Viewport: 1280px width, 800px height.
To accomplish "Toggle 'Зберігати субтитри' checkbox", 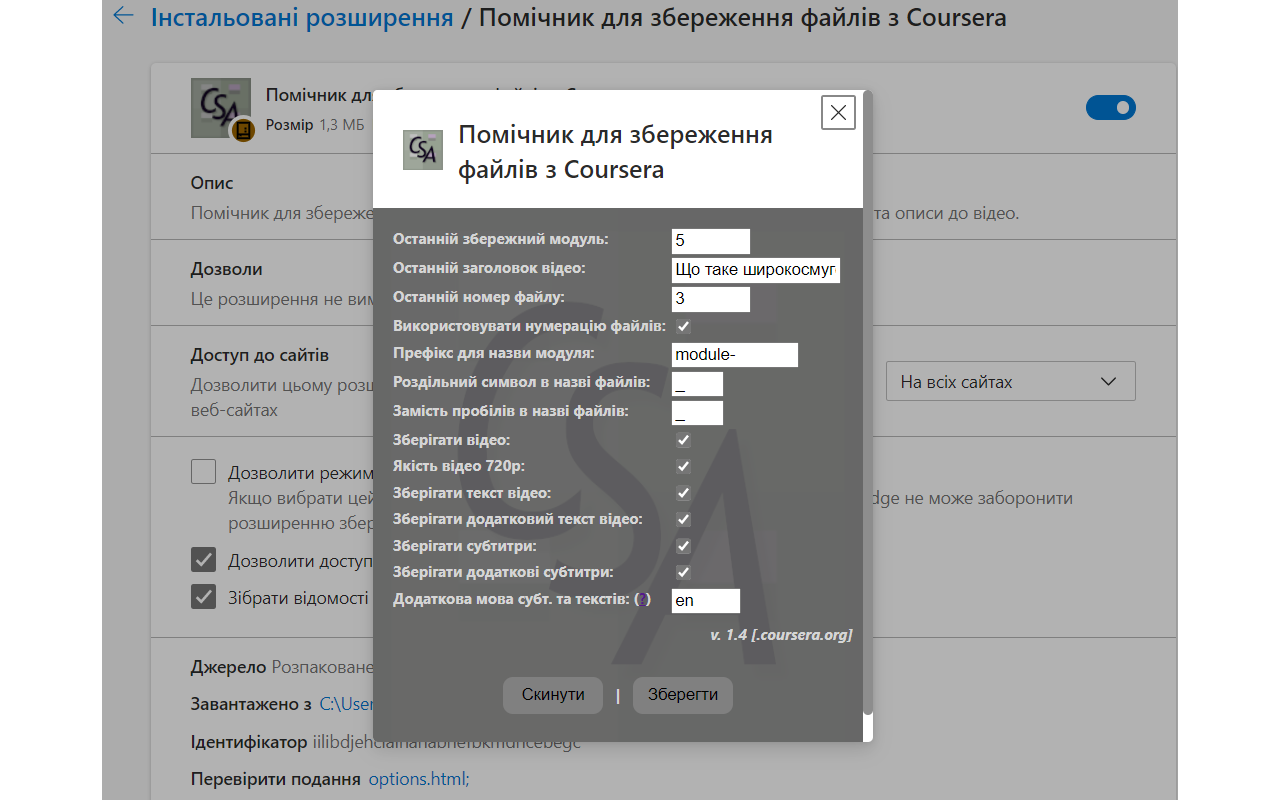I will [683, 546].
